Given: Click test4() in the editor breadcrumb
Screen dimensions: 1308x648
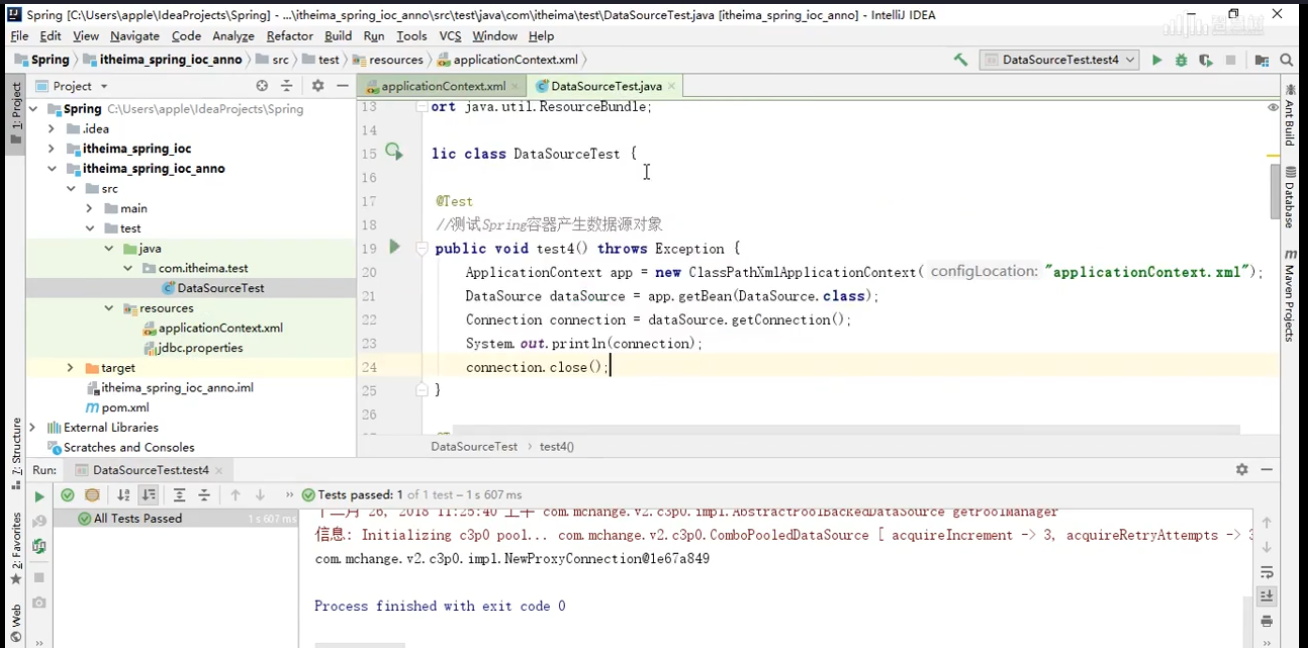Looking at the screenshot, I should click(x=557, y=447).
